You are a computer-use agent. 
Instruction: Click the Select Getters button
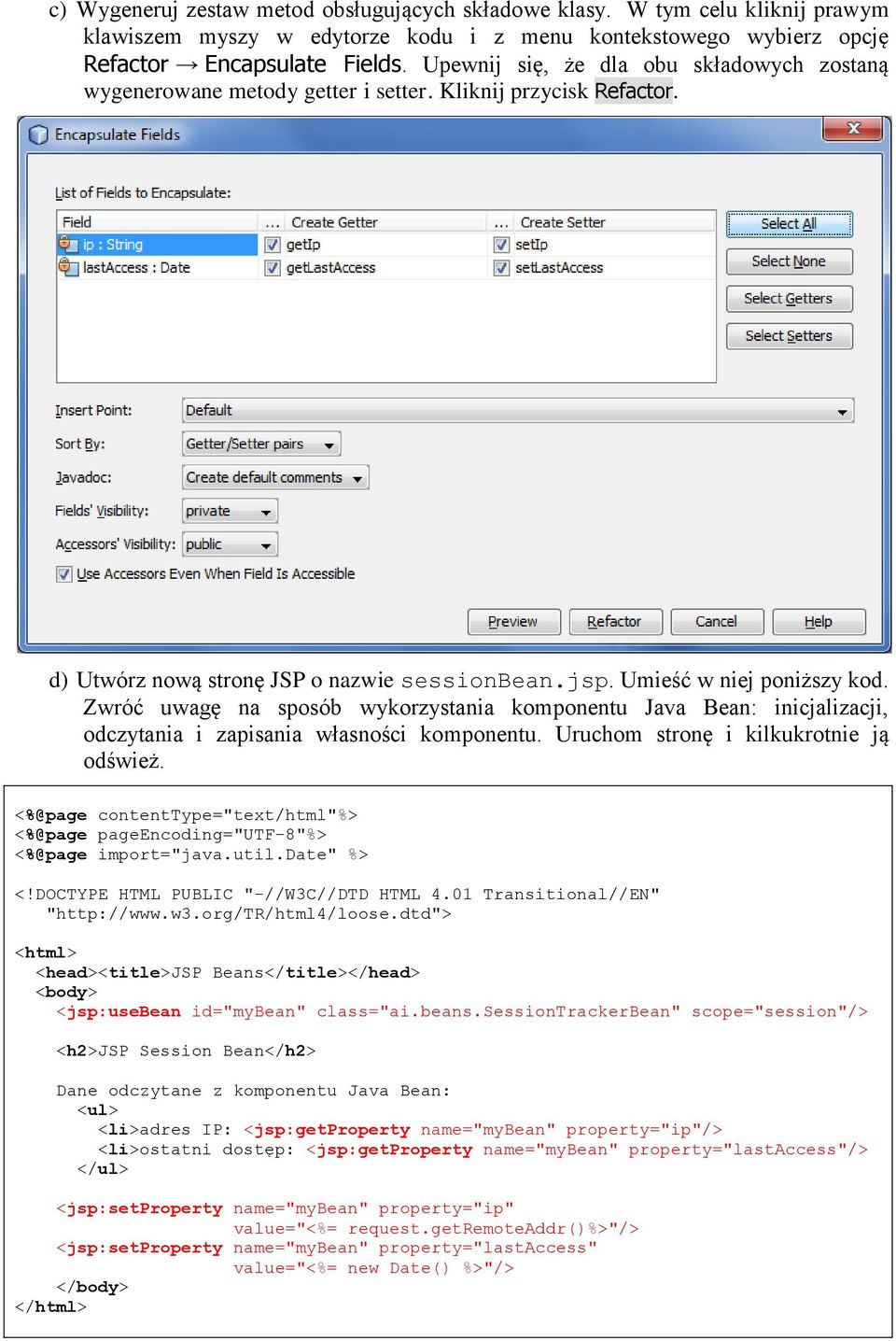789,299
